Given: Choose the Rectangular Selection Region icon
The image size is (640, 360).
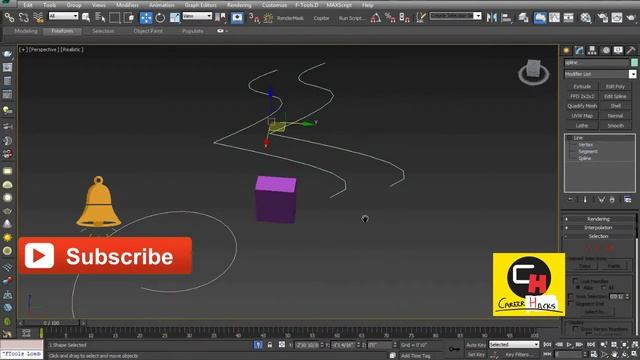Looking at the screenshot, I should pos(115,18).
